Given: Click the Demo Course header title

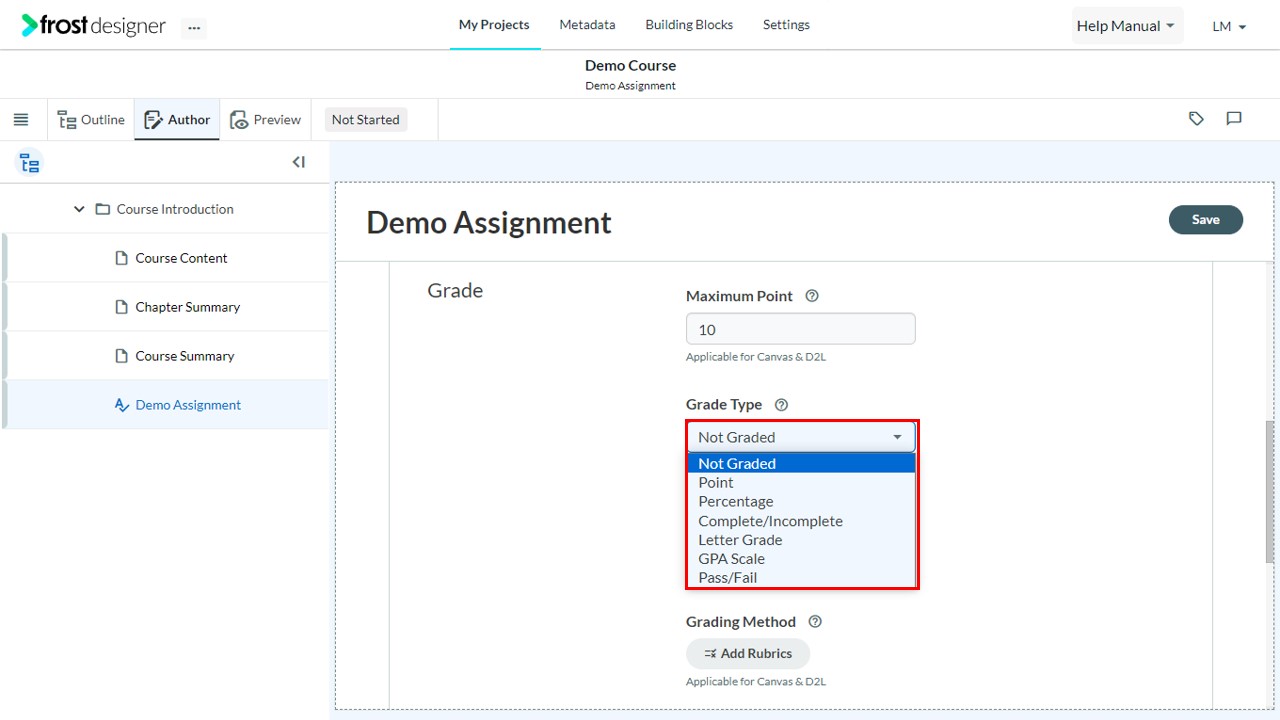Looking at the screenshot, I should pyautogui.click(x=630, y=65).
